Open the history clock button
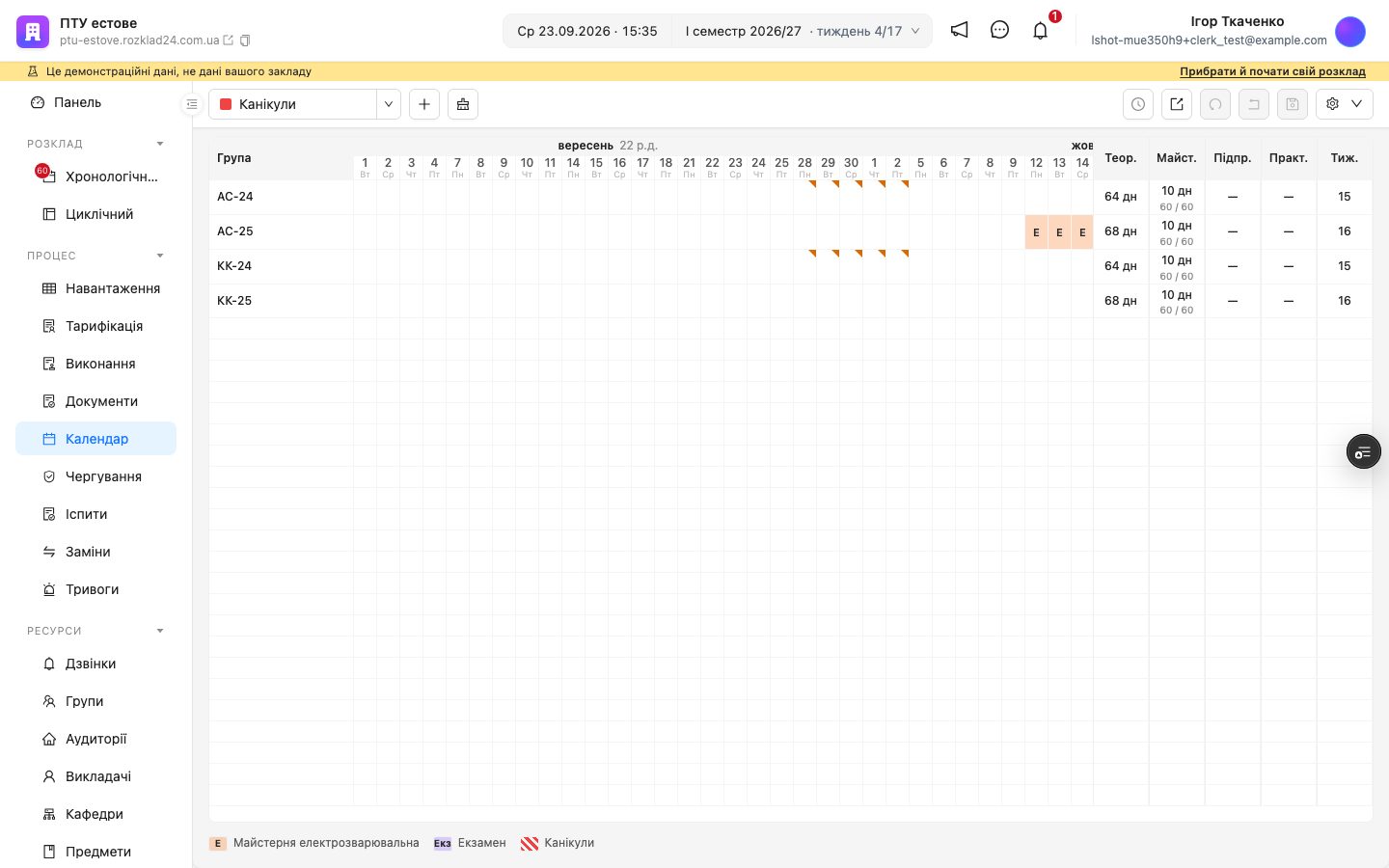This screenshot has height=868, width=1389. 1138,104
